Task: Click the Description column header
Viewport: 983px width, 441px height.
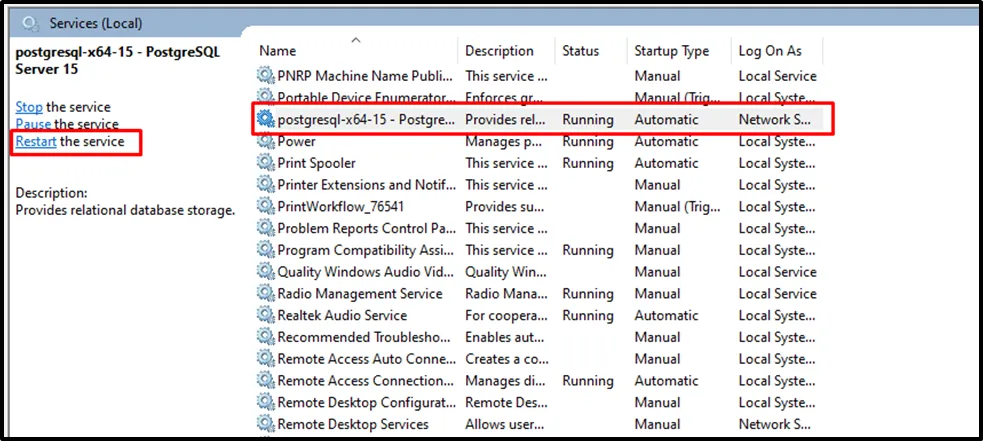Action: tap(499, 51)
